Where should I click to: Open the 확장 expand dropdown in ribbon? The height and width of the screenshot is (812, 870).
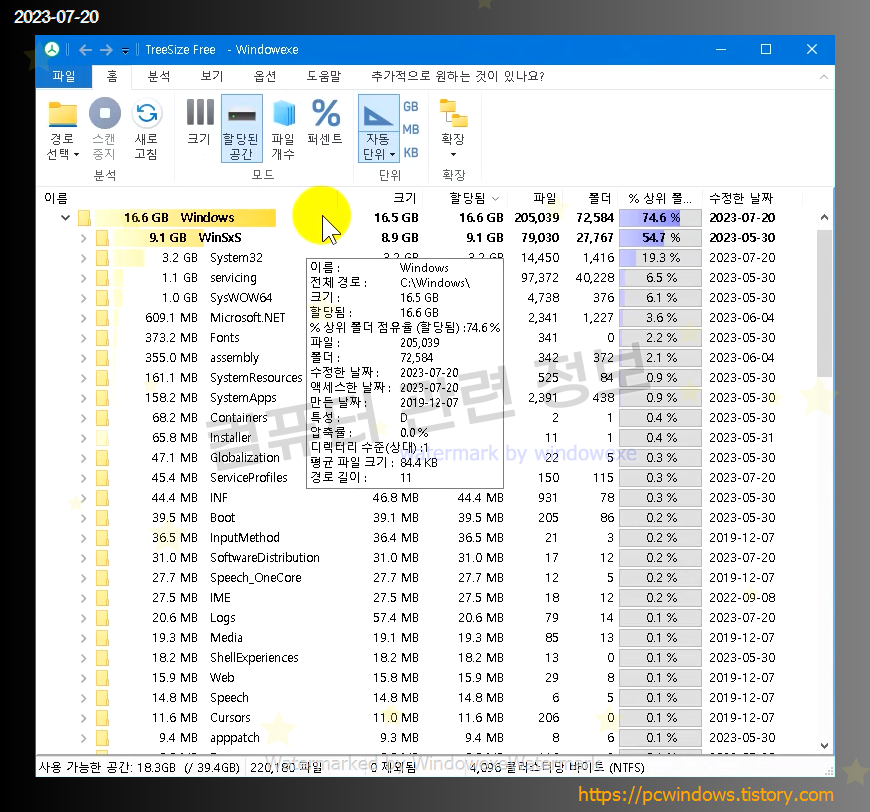(x=453, y=129)
